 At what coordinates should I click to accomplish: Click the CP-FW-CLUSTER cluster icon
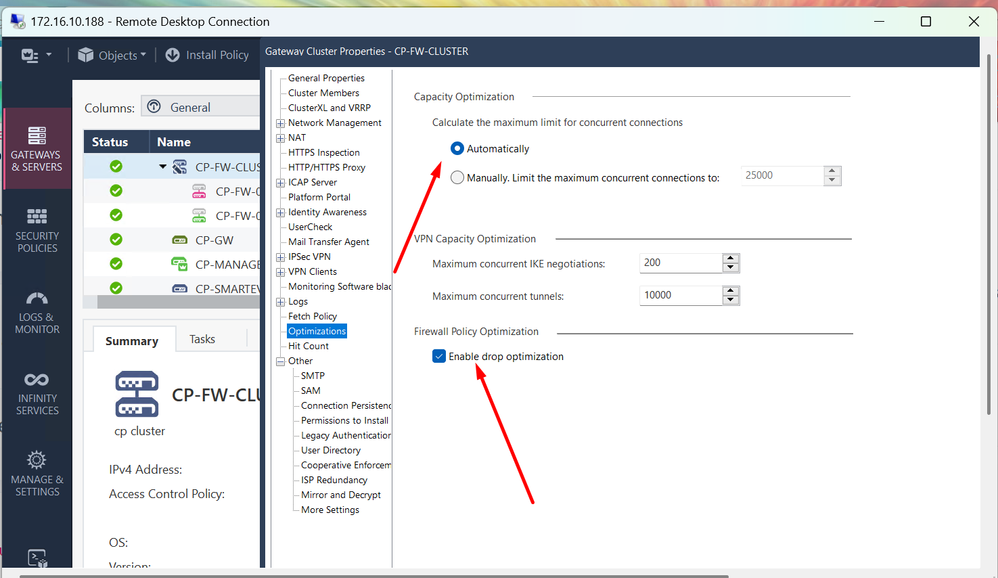pyautogui.click(x=180, y=167)
